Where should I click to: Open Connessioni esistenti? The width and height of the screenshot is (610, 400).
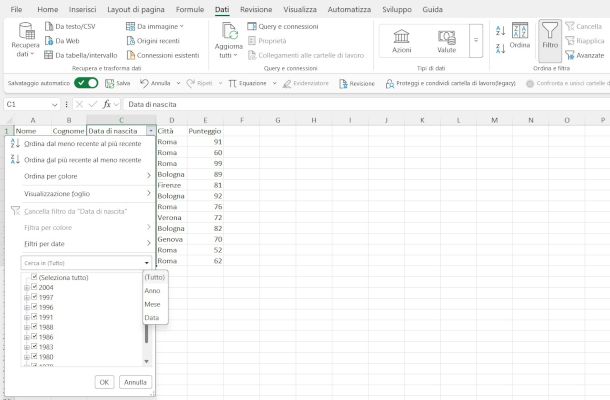pos(163,55)
